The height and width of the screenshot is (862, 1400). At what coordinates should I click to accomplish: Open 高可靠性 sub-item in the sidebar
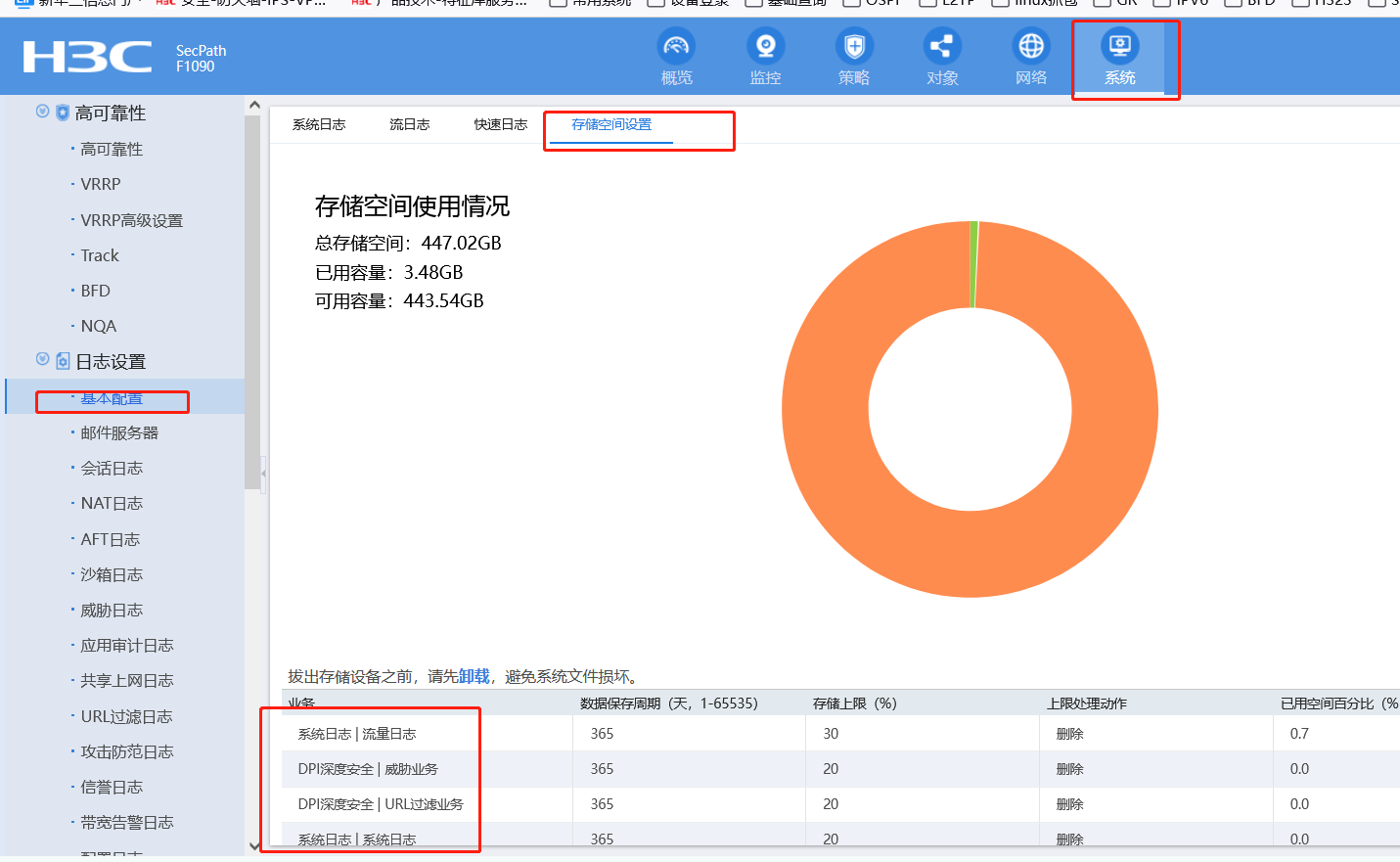click(112, 149)
